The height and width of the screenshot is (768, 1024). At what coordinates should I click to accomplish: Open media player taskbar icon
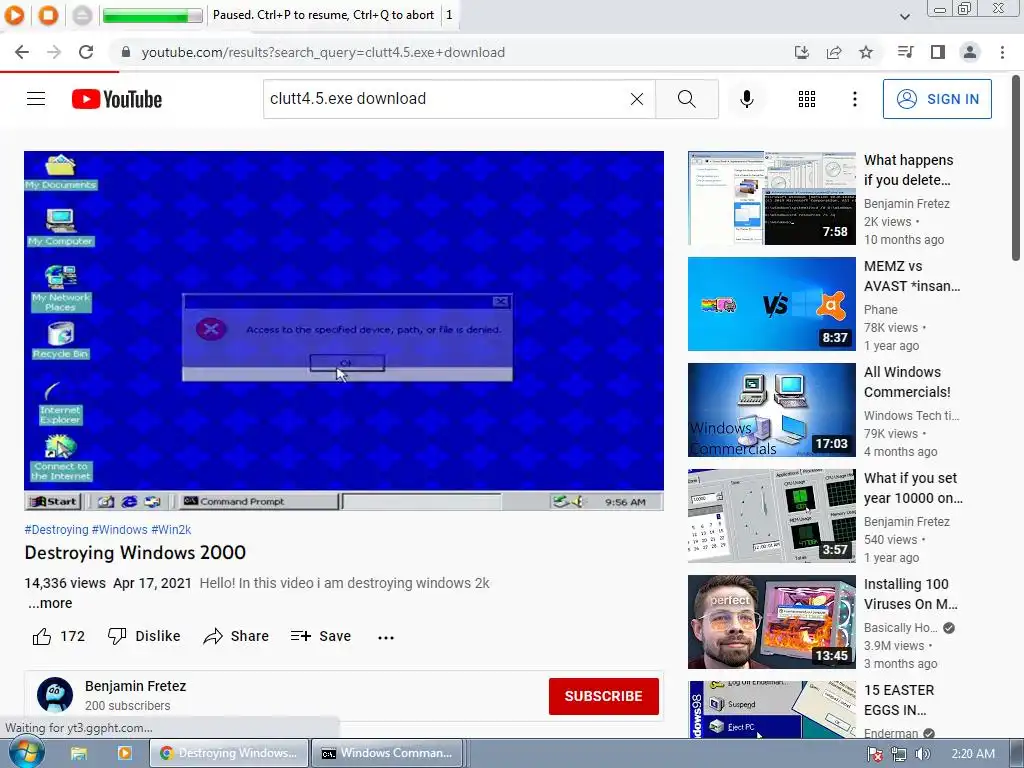(124, 753)
